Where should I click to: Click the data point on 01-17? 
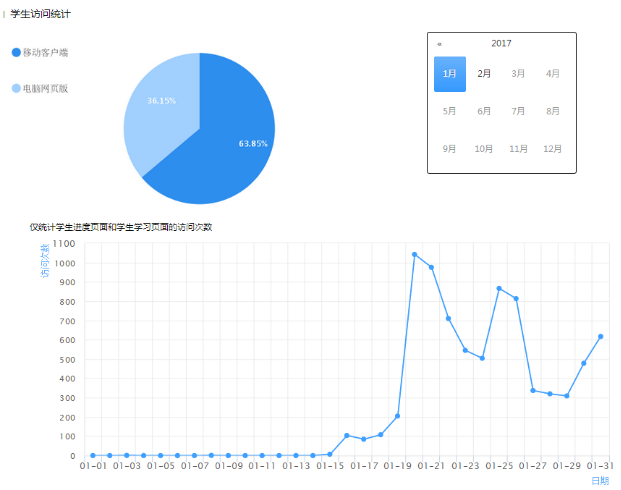(364, 439)
